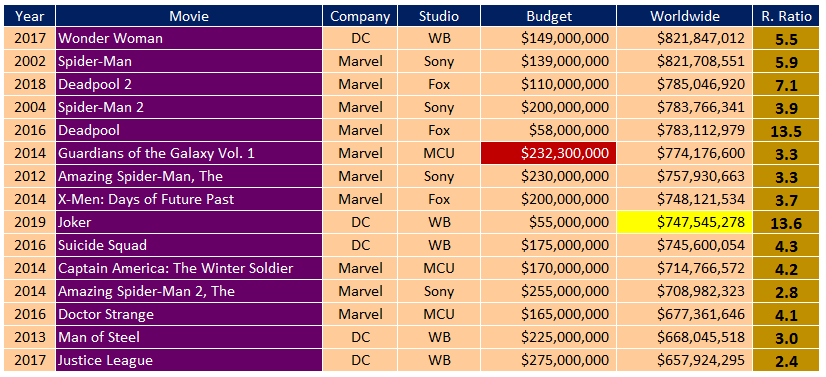Click the Company column header

click(x=360, y=16)
